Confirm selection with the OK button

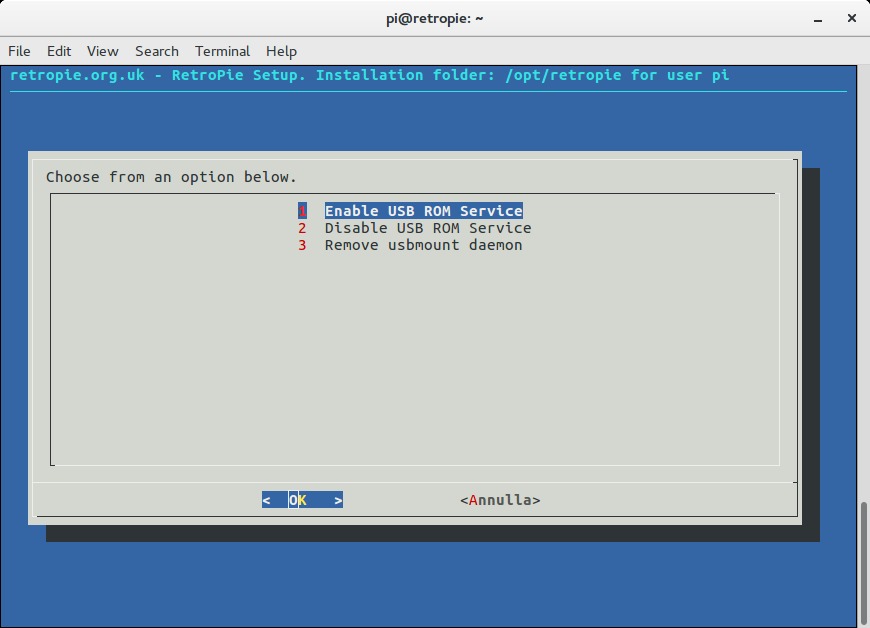pos(302,499)
